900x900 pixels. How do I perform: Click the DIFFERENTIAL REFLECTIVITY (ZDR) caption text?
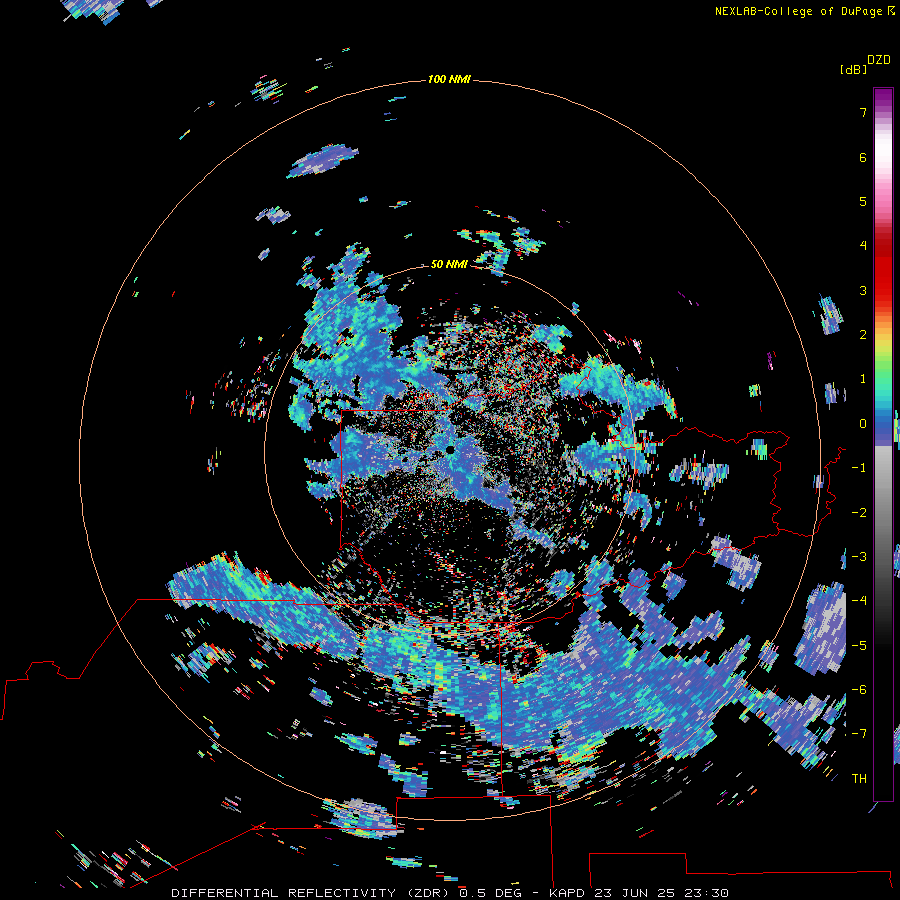point(312,893)
